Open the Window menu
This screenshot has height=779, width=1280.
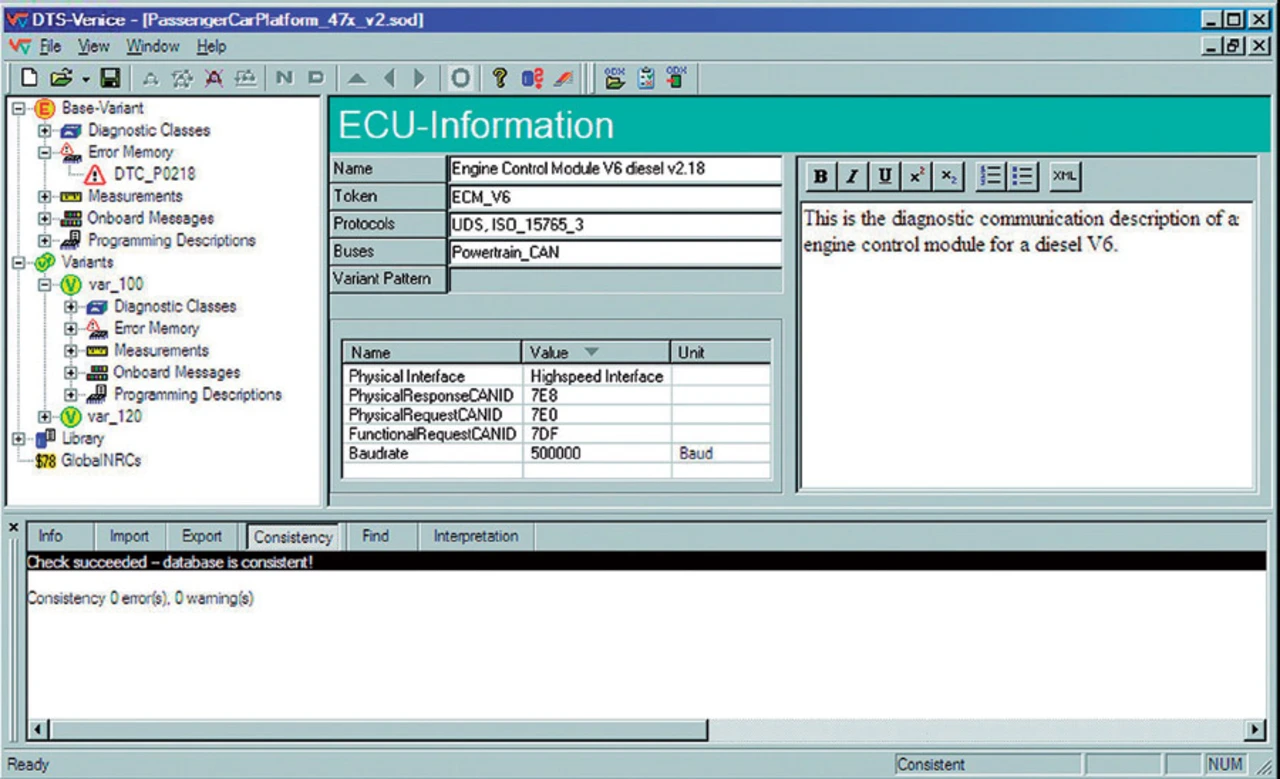click(x=152, y=47)
